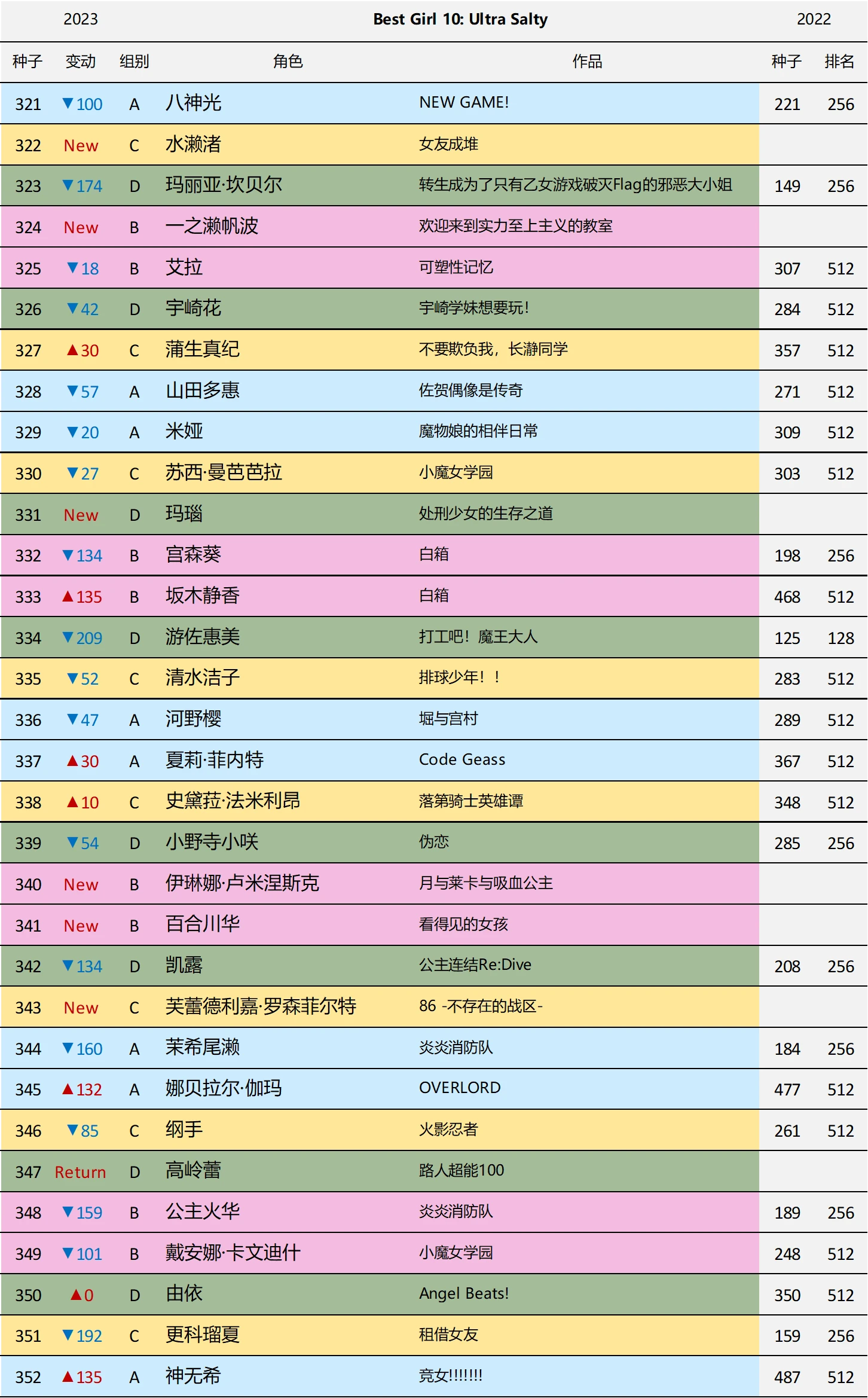
Task: Select work 'OVERLORD'
Action: tap(460, 1088)
